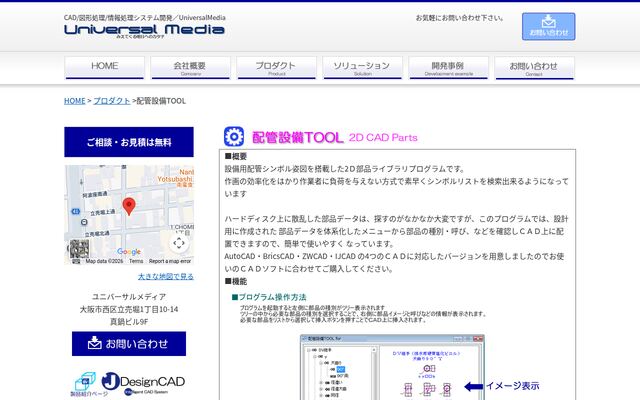640x400 pixels.
Task: Open the お問い合わせ Contact navigation item
Action: point(535,68)
